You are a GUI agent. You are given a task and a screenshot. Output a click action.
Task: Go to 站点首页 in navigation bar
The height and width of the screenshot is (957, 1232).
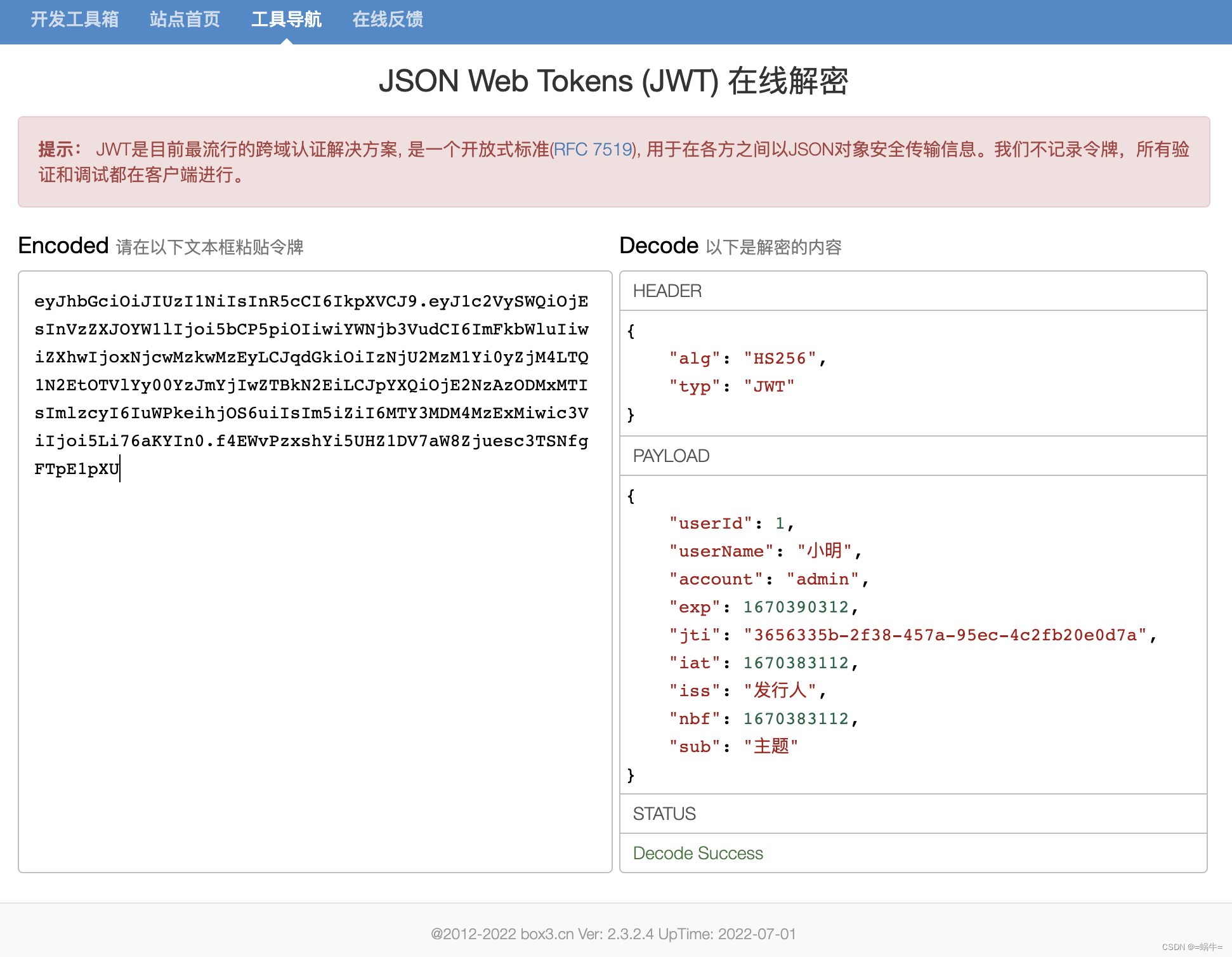(185, 20)
